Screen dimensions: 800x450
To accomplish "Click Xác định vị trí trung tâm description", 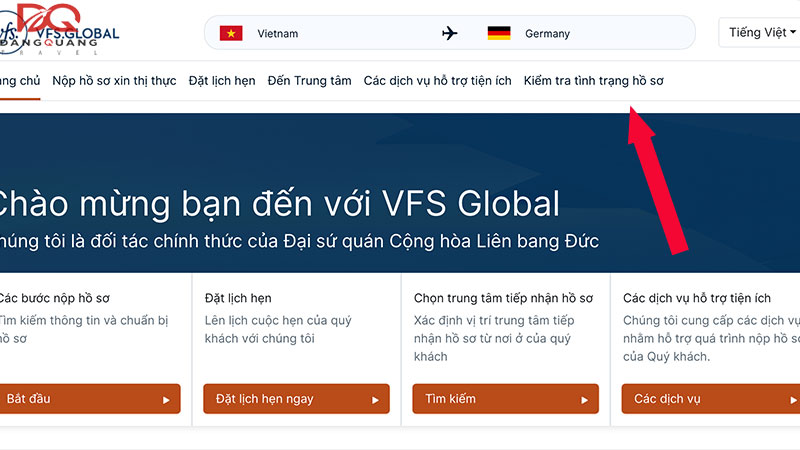I will pos(494,338).
